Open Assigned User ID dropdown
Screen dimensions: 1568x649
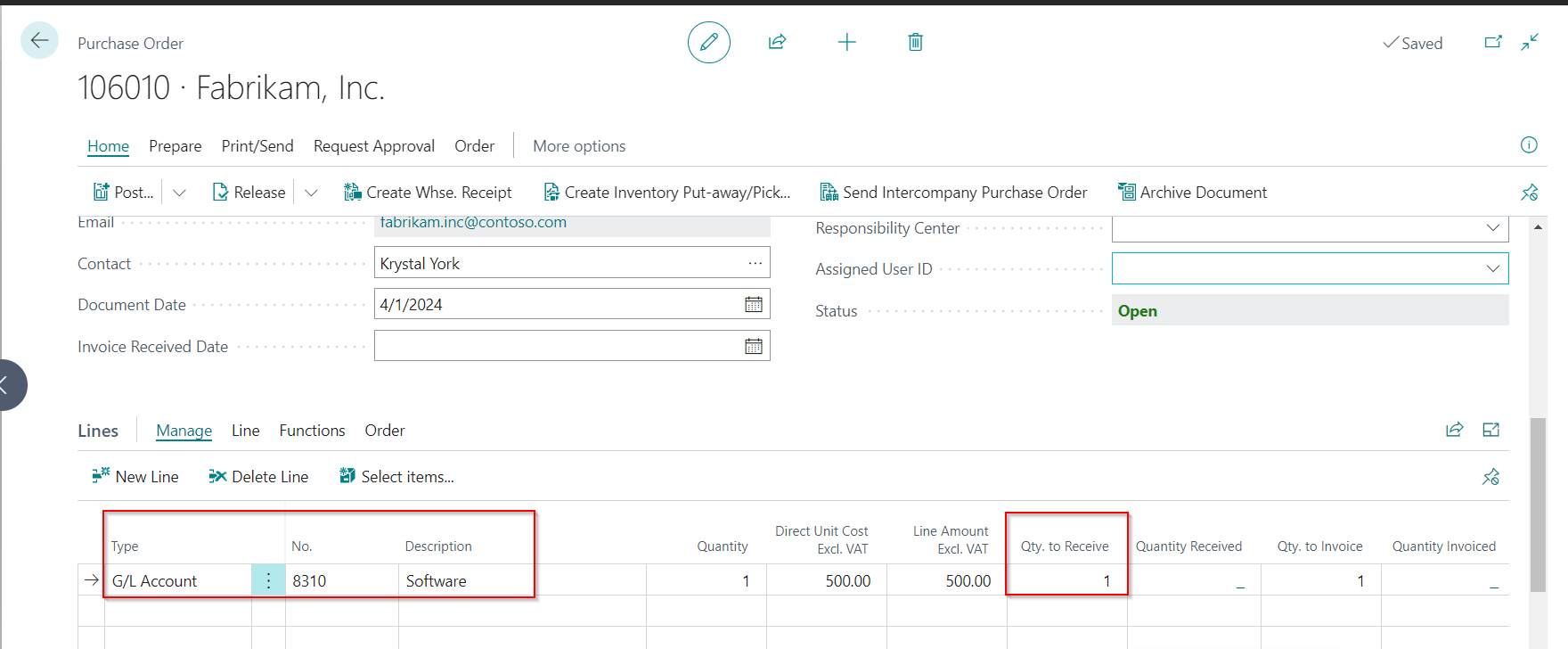(x=1493, y=268)
